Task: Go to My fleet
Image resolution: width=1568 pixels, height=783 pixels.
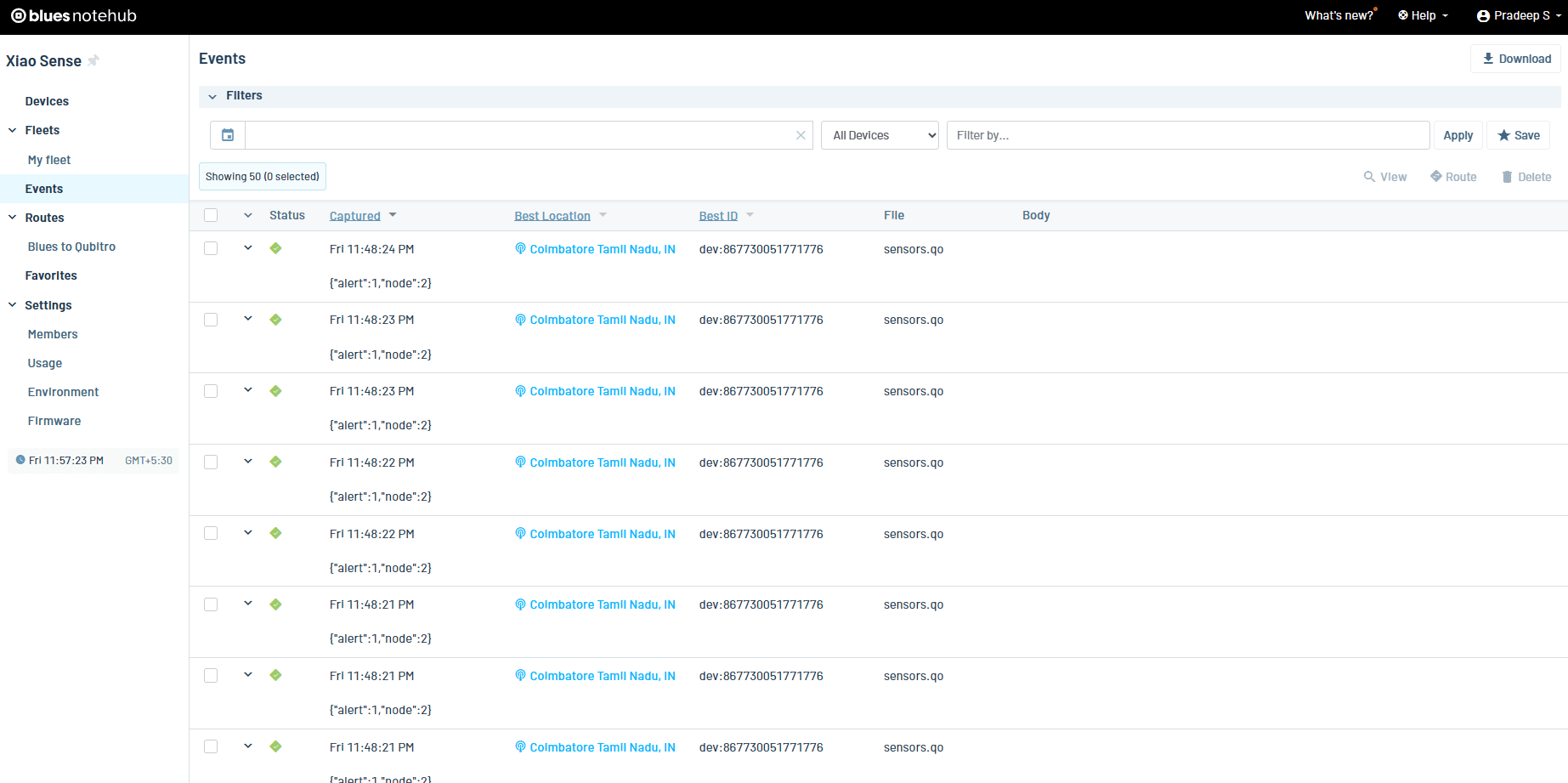Action: pos(49,160)
